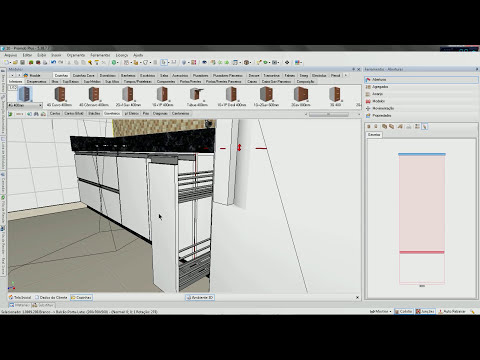Viewport: 480px width, 360px height.
Task: Open the Ajuda menu
Action: tap(138, 55)
